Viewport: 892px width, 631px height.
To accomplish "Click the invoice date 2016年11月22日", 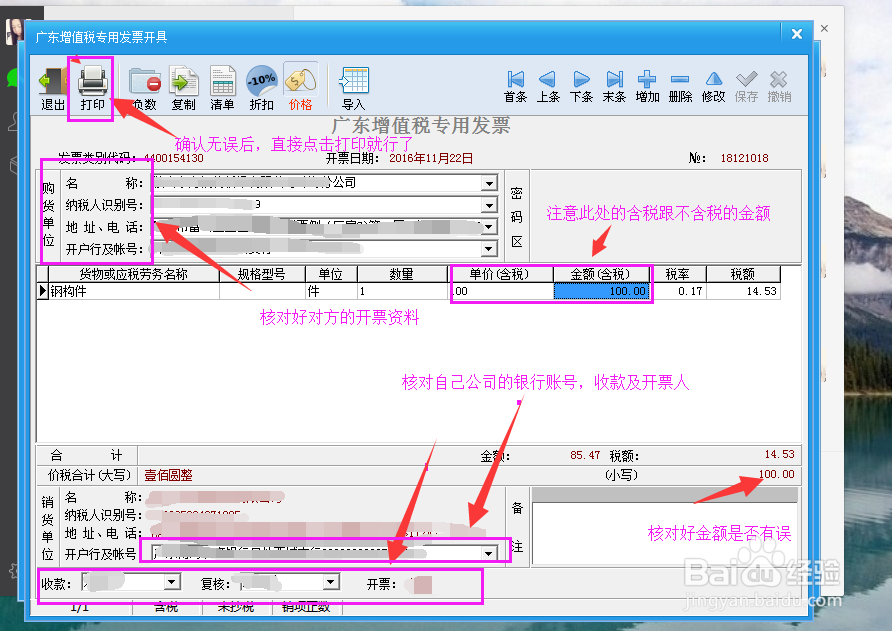I will pos(431,158).
